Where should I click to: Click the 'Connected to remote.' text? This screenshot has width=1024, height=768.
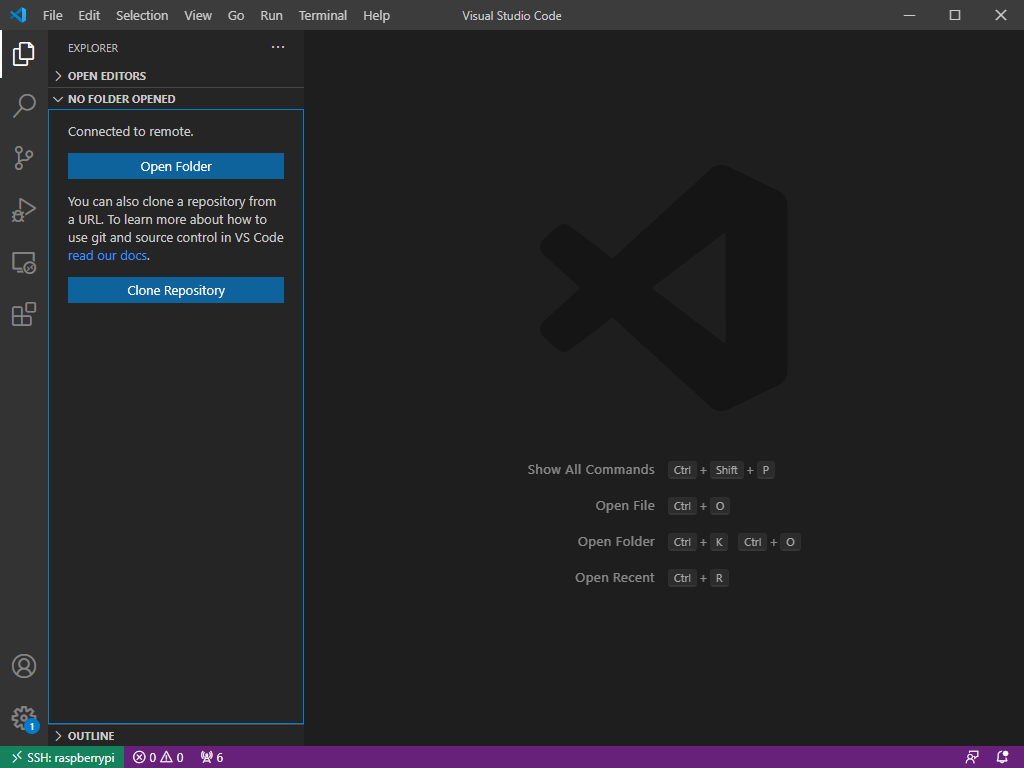coord(131,131)
